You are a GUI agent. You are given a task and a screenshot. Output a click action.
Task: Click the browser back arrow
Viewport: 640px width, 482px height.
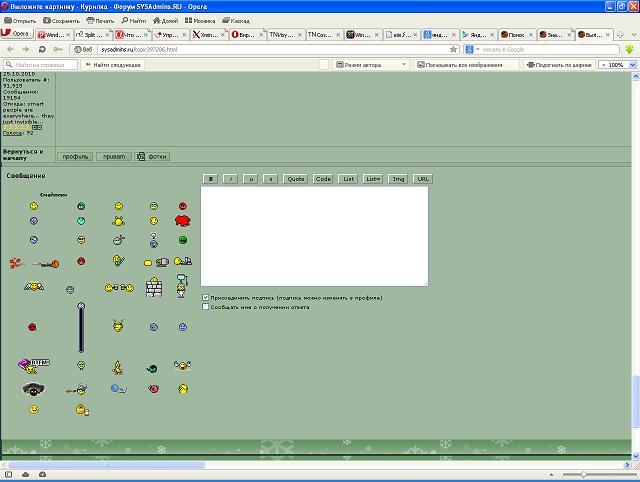10,49
